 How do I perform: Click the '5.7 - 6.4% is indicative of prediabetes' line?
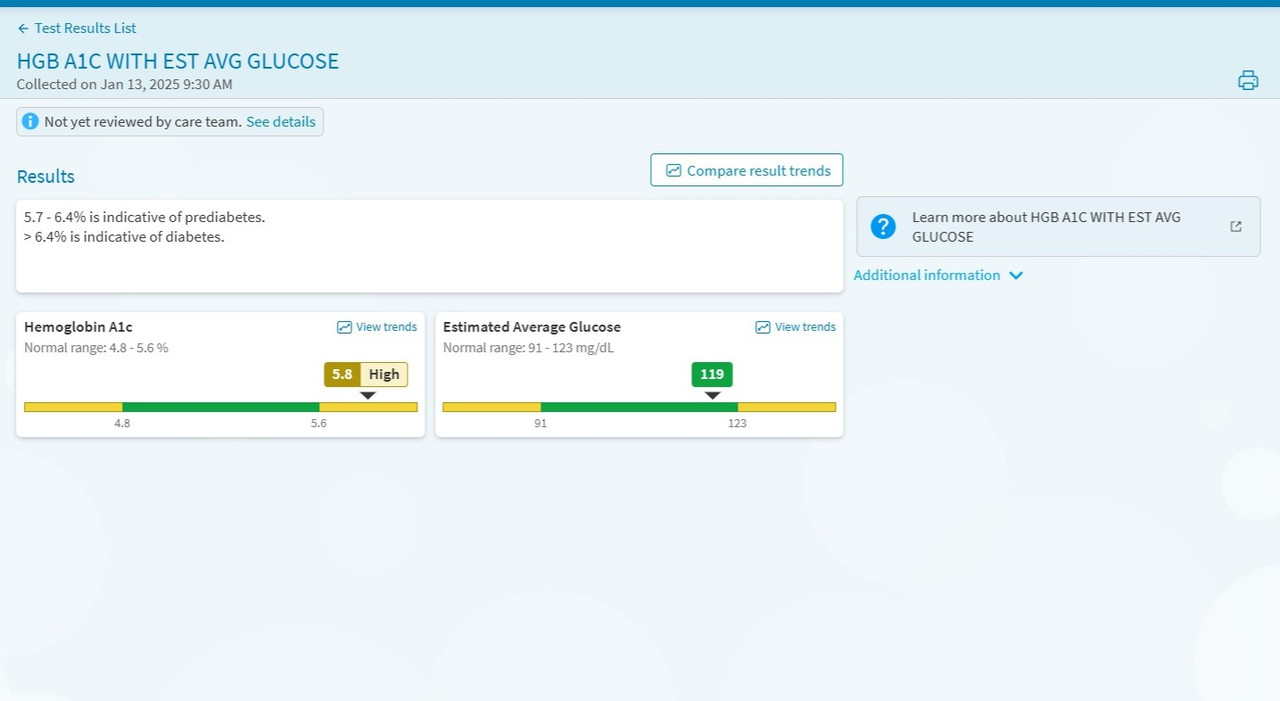pyautogui.click(x=145, y=217)
